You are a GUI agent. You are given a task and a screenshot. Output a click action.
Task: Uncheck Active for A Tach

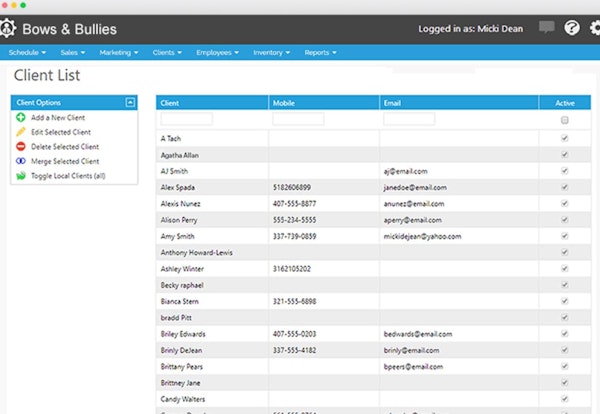point(564,138)
